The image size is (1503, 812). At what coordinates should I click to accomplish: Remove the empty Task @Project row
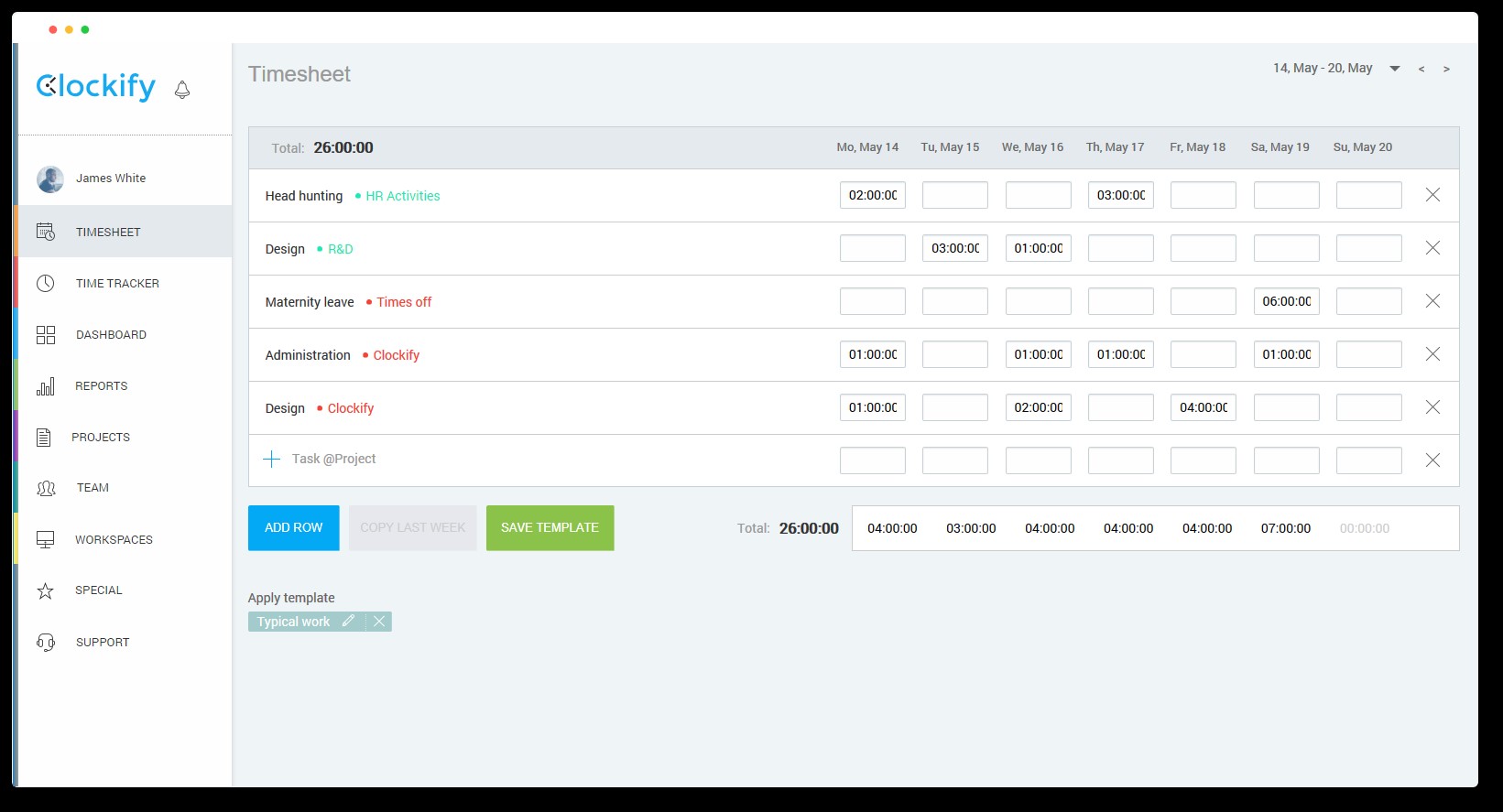click(1432, 460)
